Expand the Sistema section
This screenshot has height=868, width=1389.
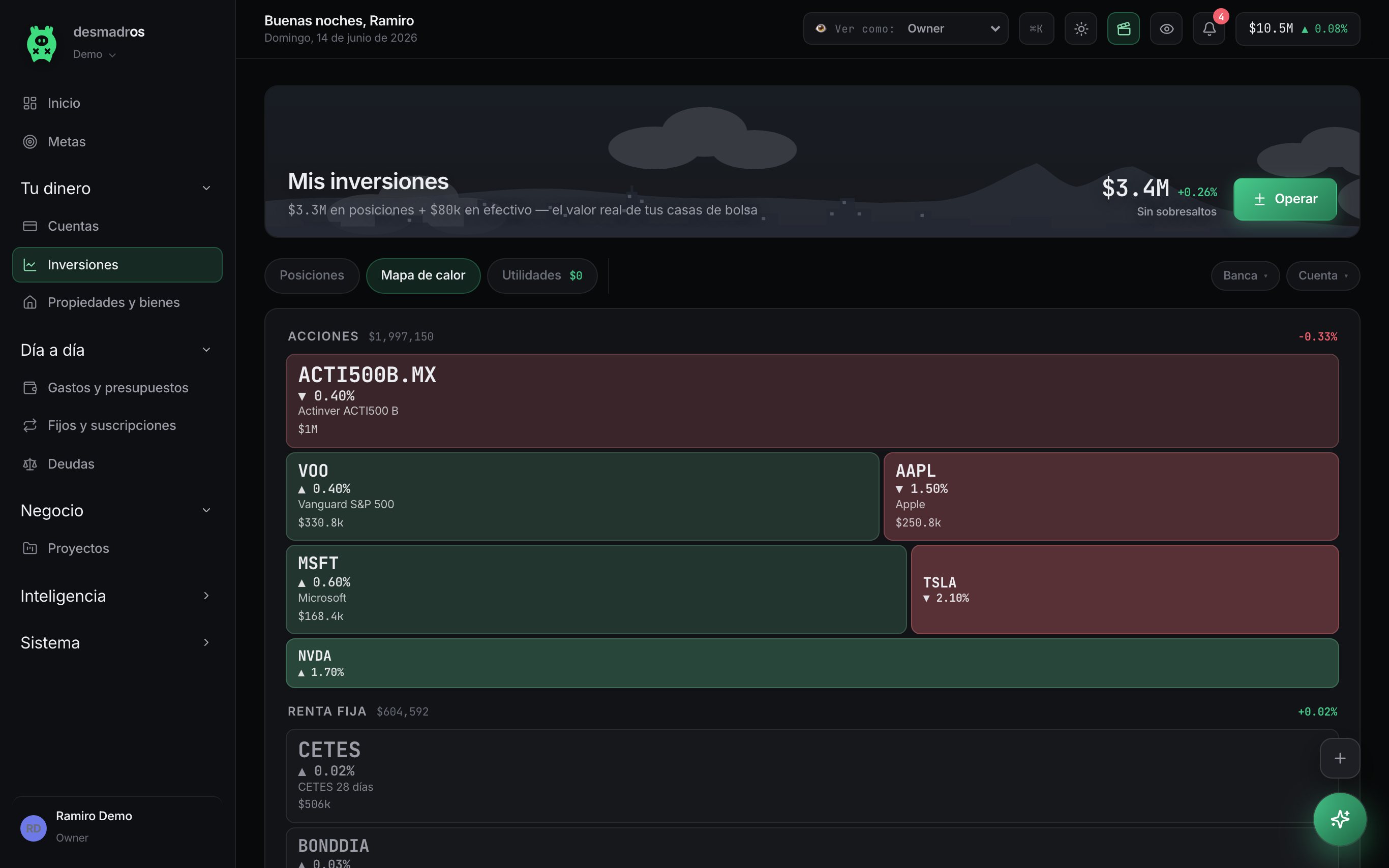116,642
